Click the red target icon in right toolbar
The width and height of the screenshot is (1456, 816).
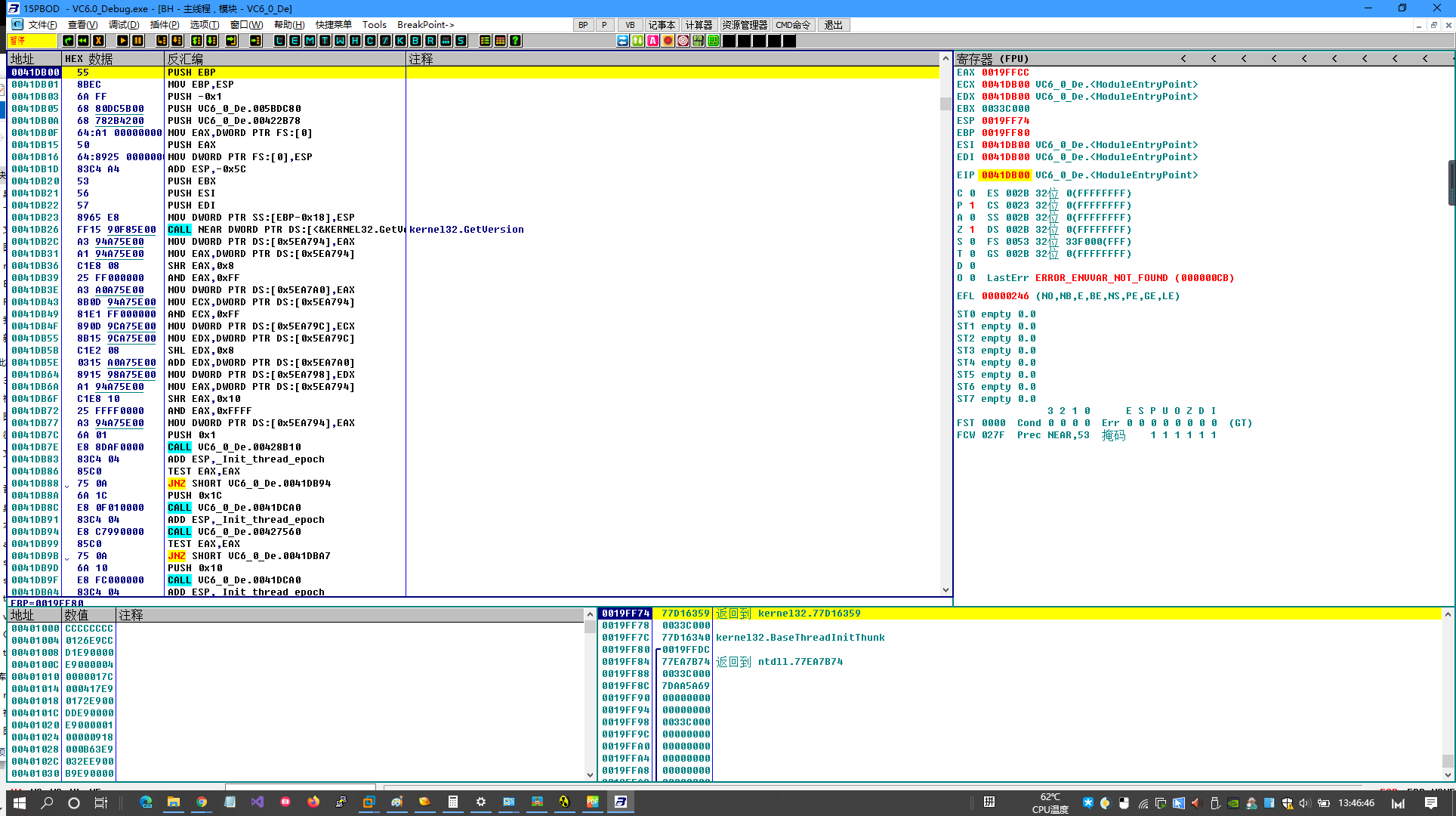coord(683,41)
